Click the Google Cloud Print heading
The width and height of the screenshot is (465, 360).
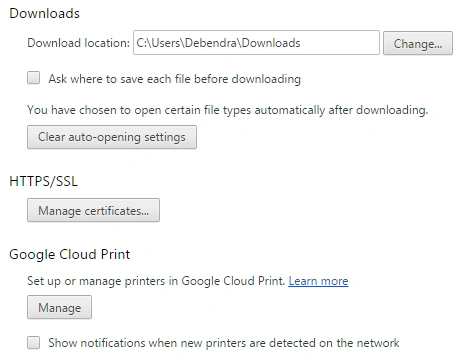point(70,255)
